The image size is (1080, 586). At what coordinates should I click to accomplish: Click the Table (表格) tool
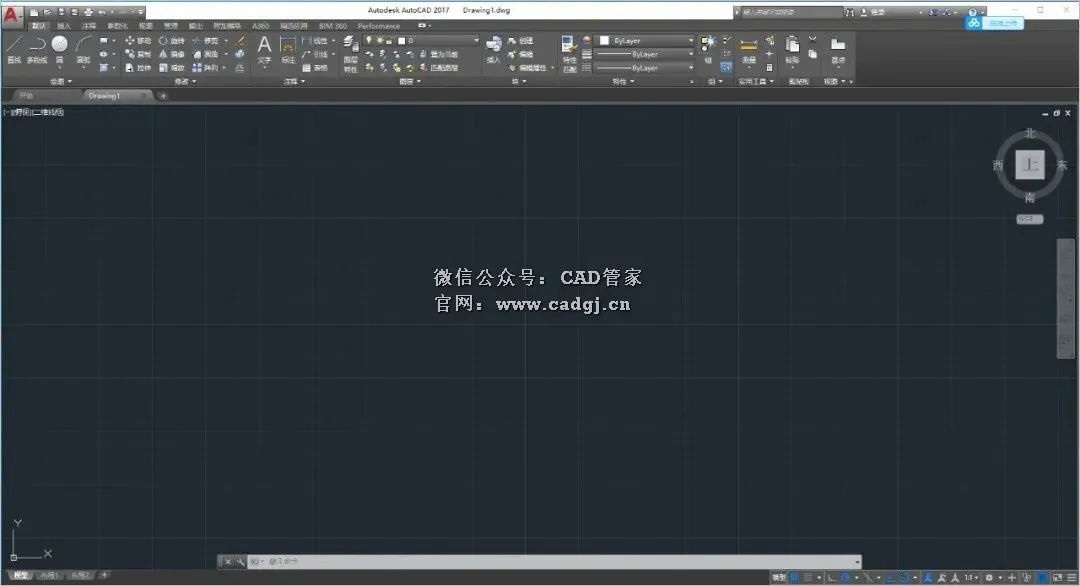coord(315,68)
